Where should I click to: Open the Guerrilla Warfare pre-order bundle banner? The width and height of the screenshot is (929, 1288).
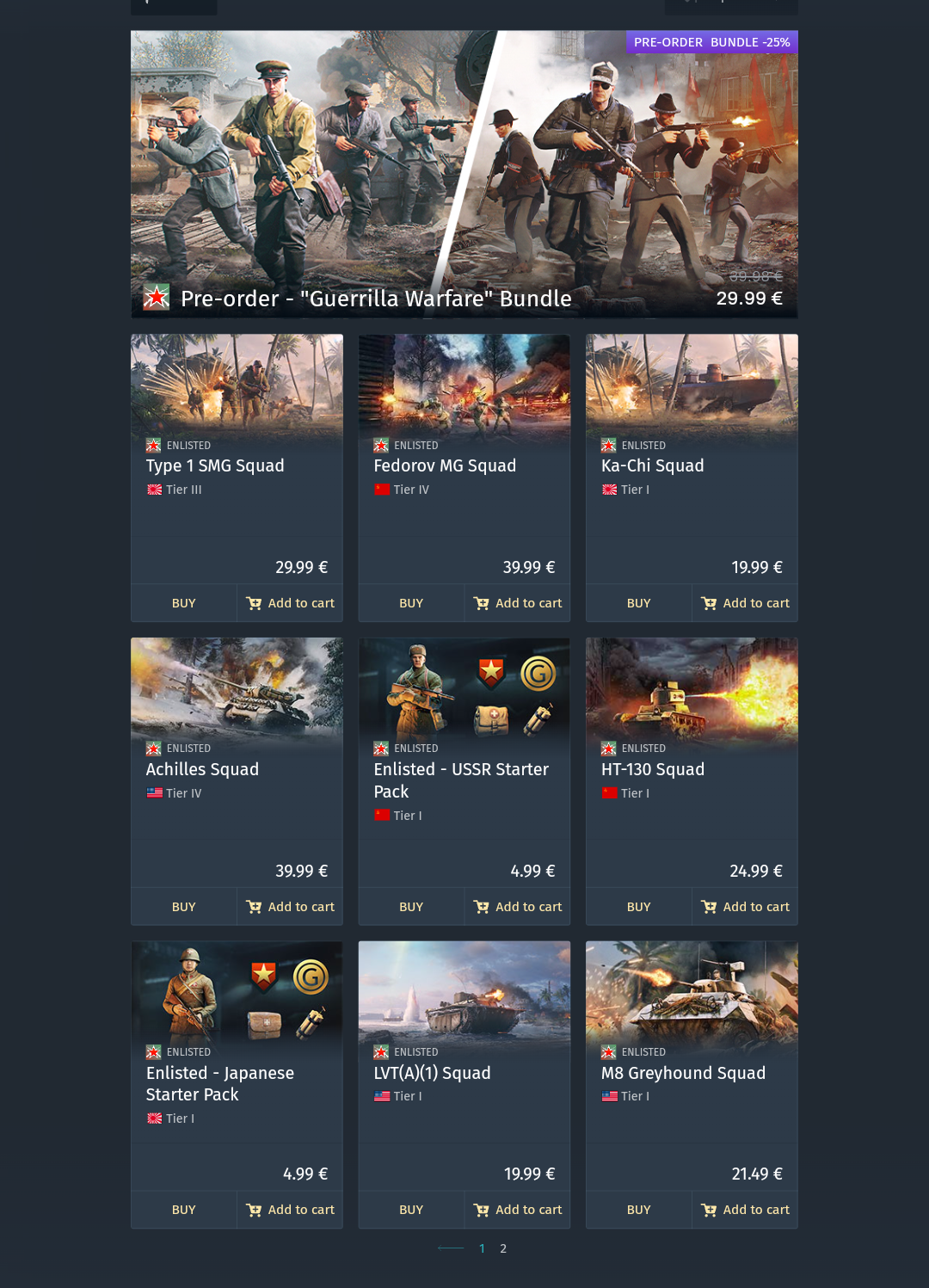point(464,175)
